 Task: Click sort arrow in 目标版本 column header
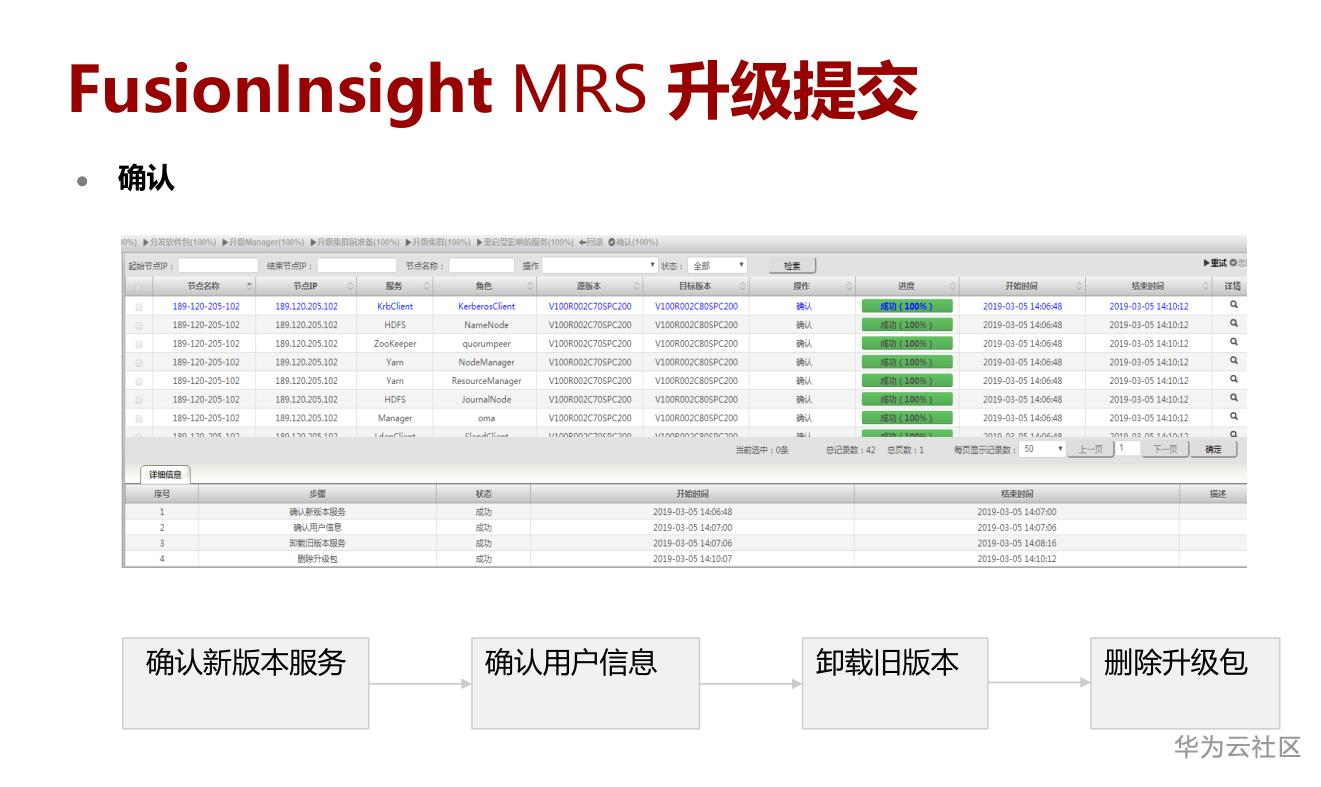(743, 287)
